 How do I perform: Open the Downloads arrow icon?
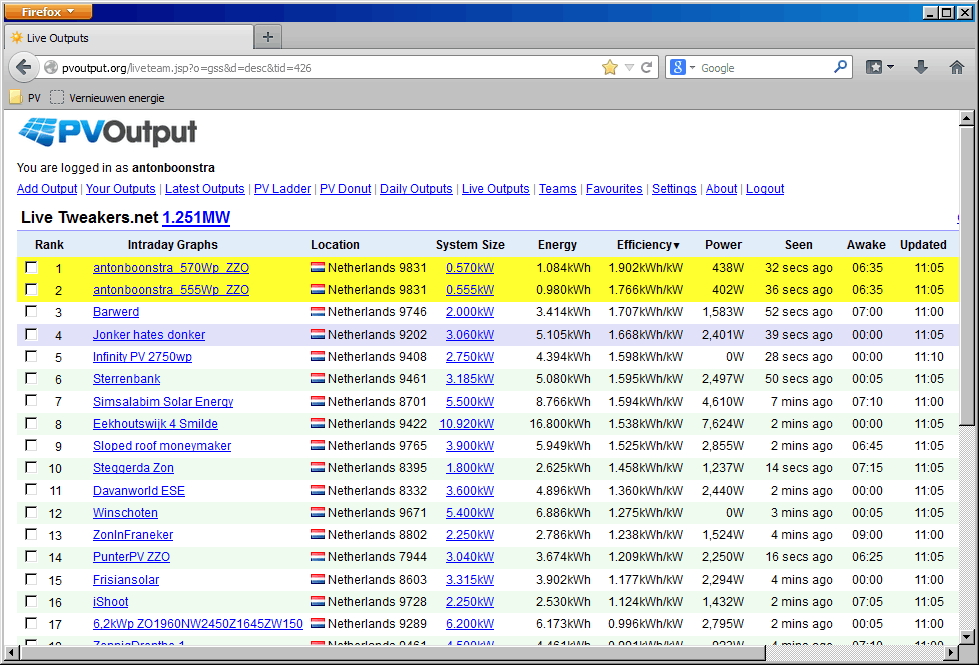click(x=921, y=67)
